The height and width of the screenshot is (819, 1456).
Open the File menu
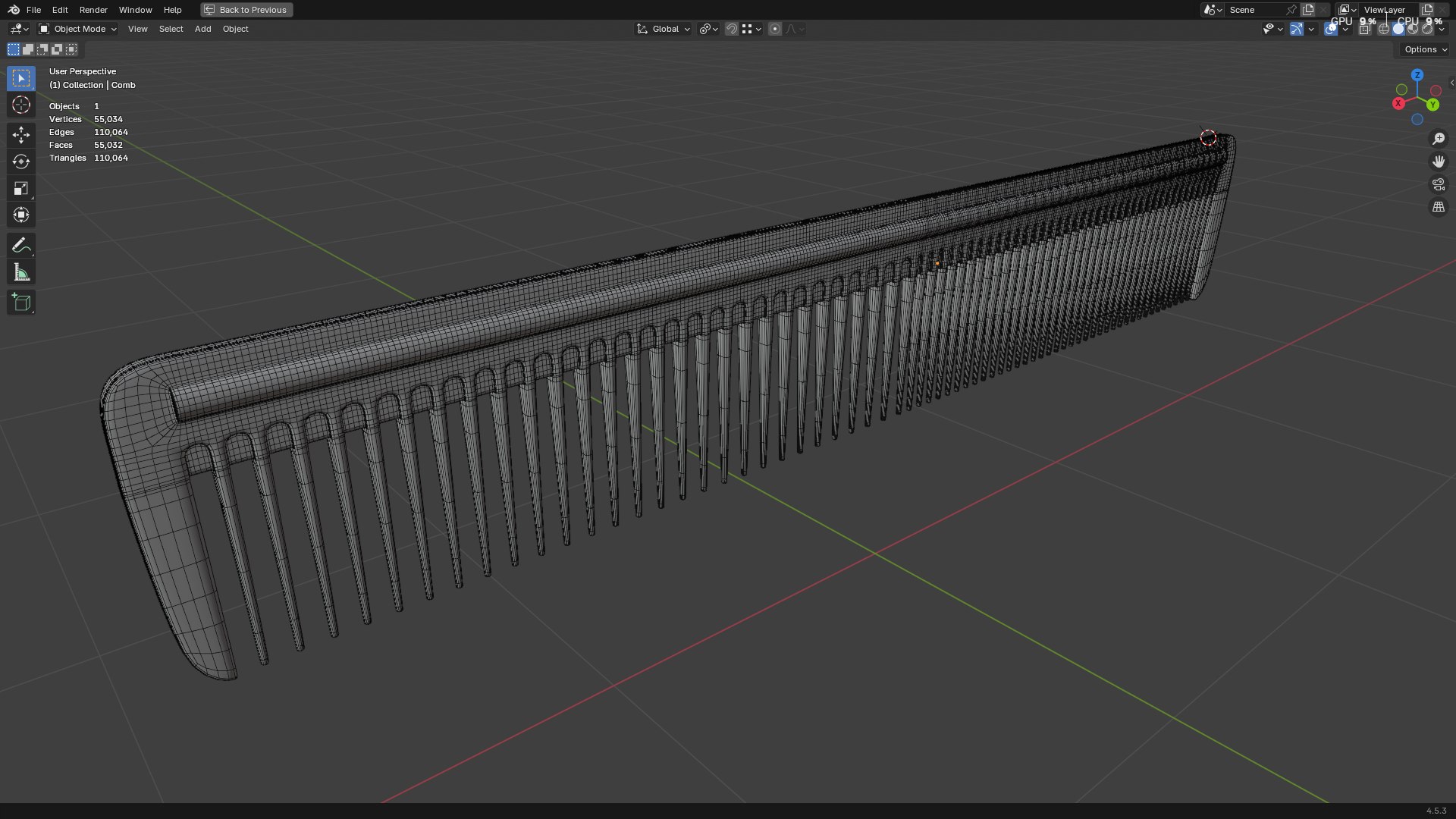click(33, 10)
